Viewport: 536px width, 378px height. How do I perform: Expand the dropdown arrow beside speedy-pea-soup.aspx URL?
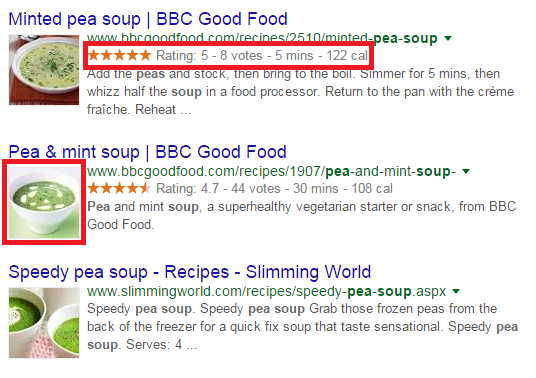(x=456, y=292)
